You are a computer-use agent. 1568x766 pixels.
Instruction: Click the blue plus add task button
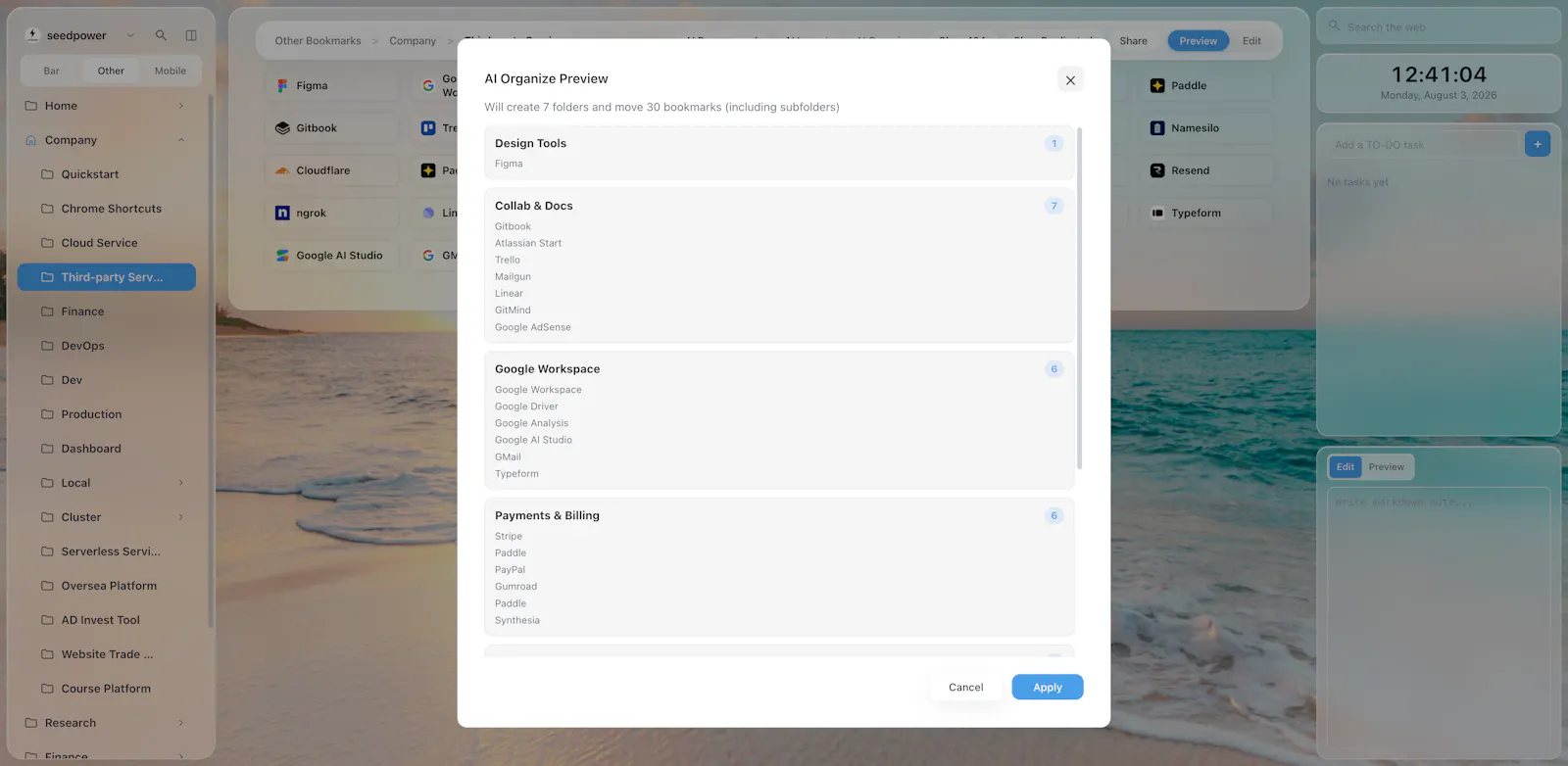1538,145
